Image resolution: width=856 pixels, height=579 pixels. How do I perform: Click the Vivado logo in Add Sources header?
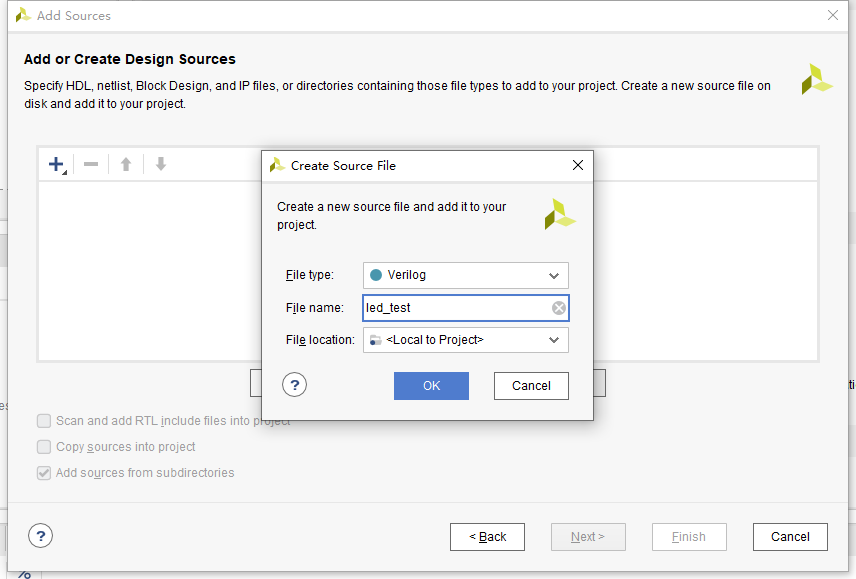[817, 80]
